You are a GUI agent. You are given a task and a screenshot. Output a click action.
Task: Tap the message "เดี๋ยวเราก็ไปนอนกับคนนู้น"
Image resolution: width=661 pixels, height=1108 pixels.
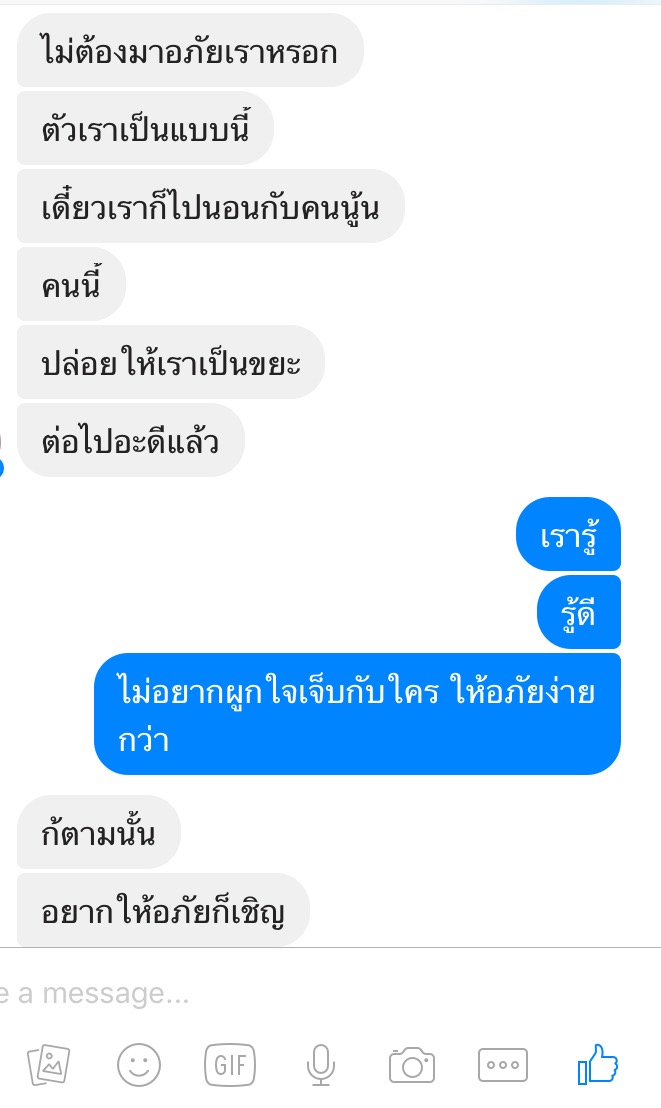[211, 206]
